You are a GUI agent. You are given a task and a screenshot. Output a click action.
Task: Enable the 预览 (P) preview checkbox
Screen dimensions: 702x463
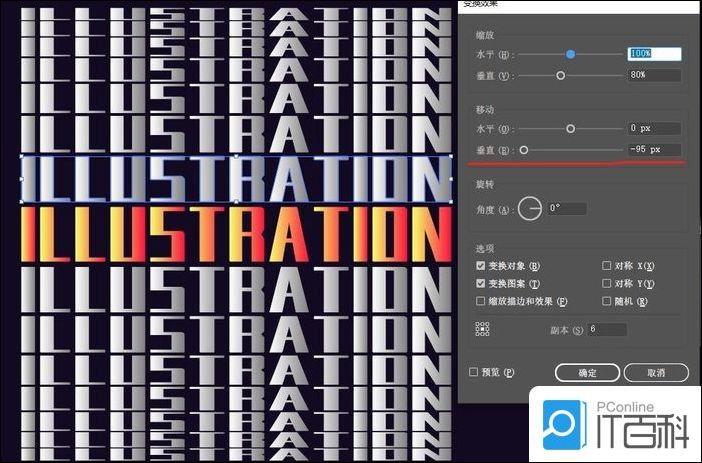(473, 372)
